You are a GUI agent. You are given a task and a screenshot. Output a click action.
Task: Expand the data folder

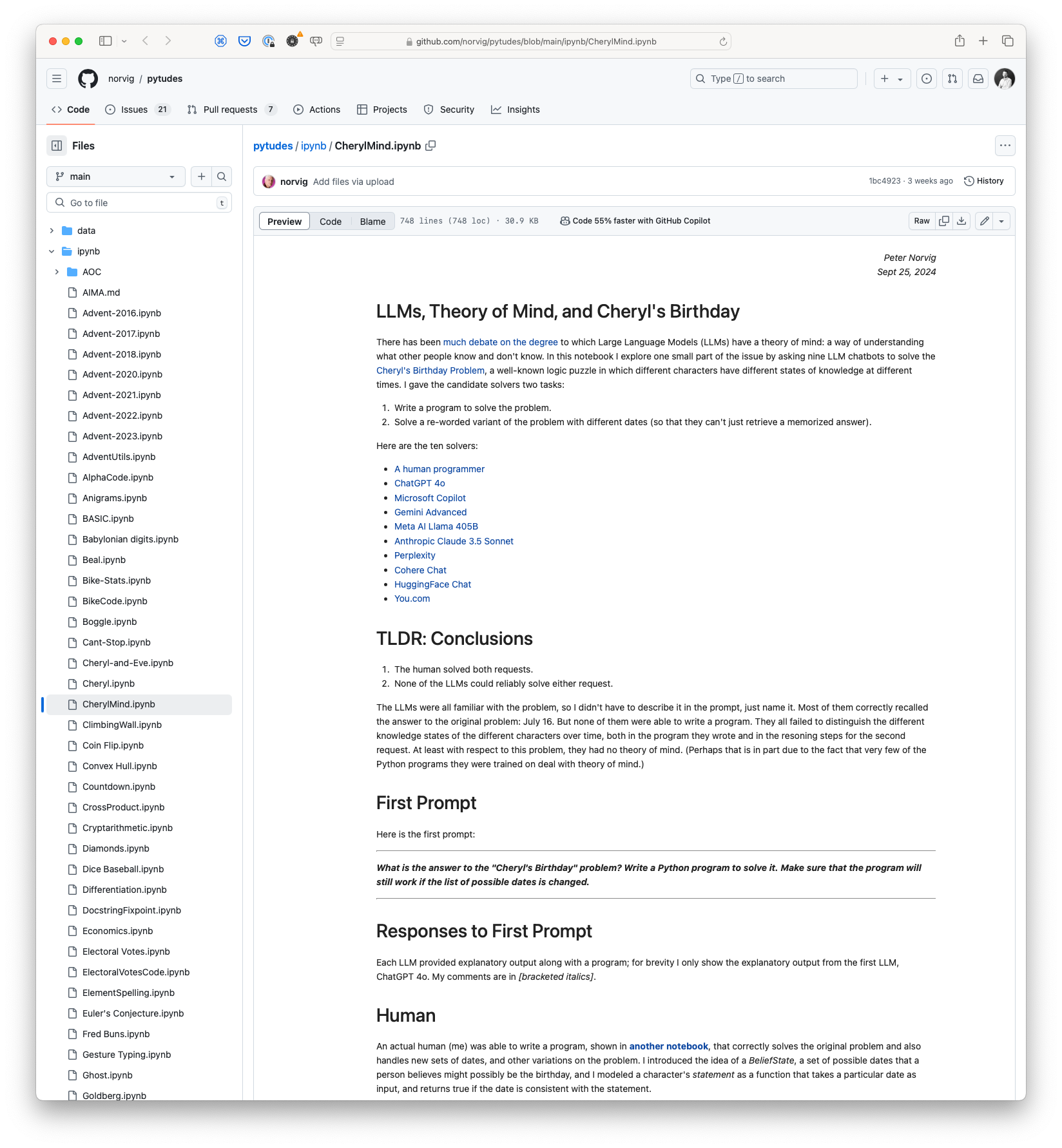click(52, 231)
